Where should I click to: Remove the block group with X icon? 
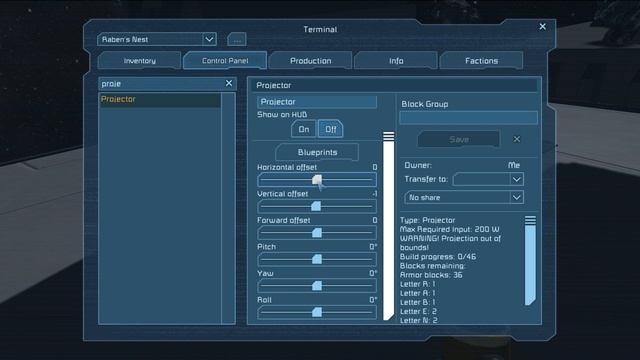click(517, 139)
